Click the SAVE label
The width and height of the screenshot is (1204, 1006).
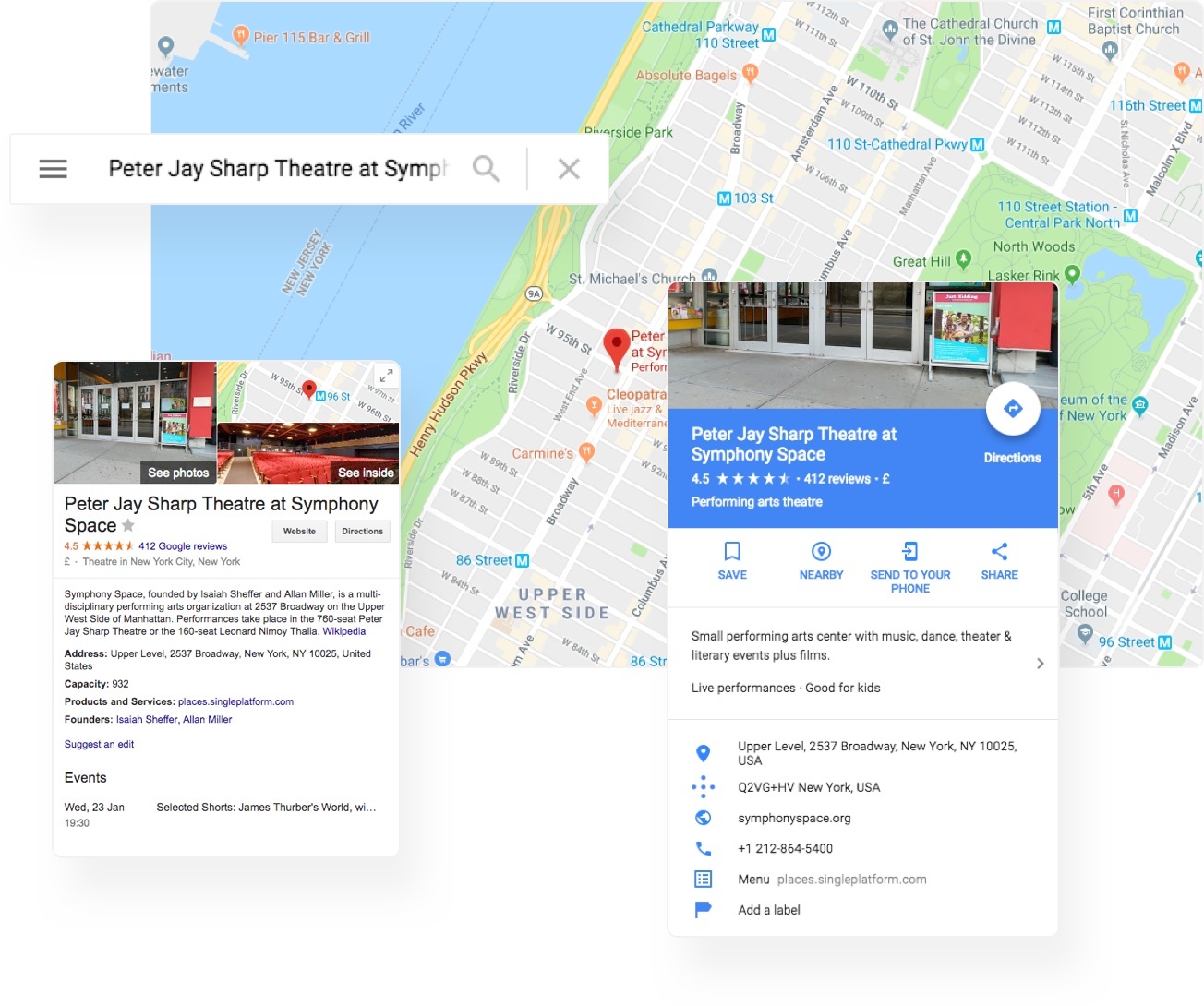coord(732,575)
